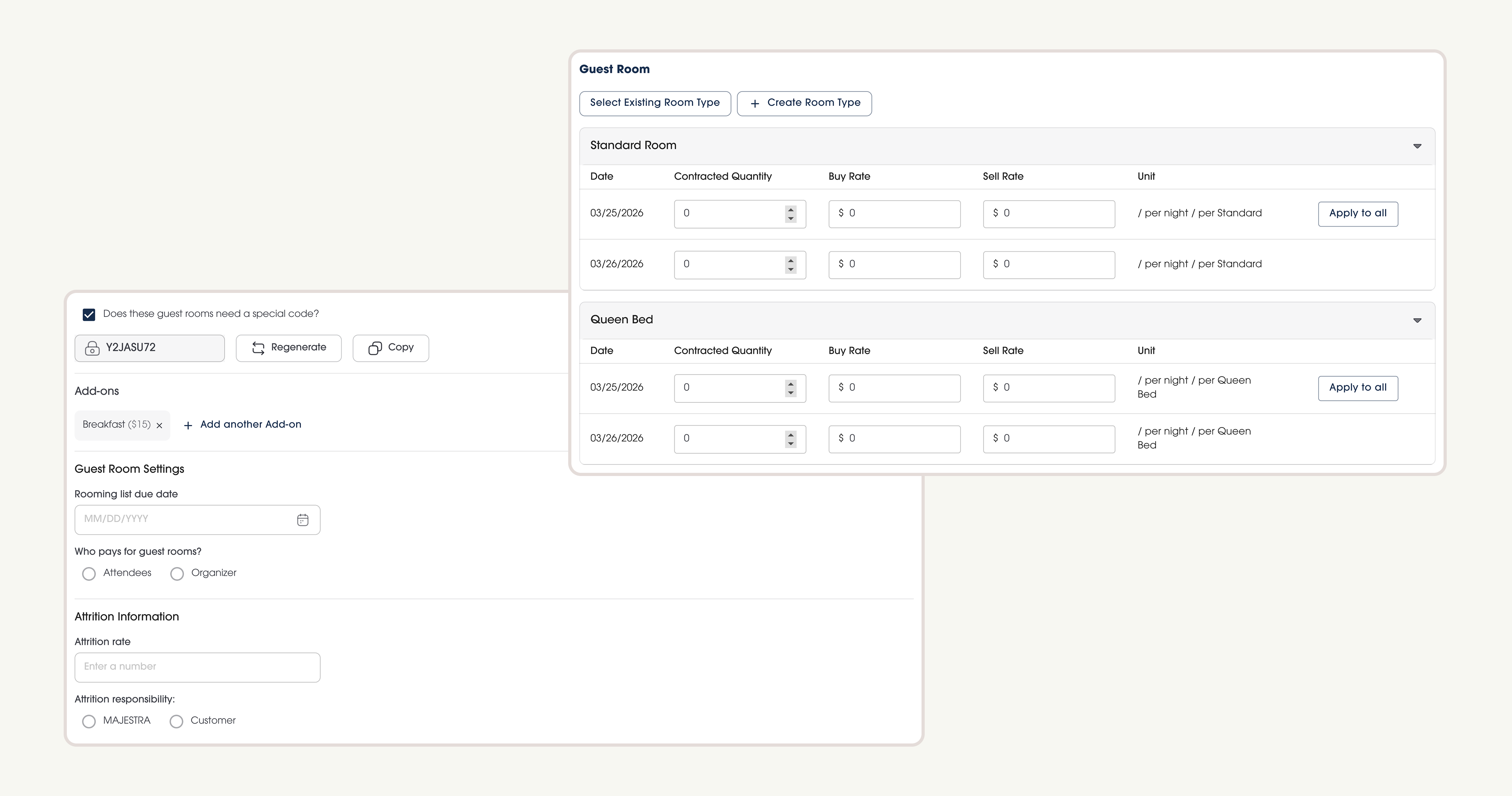This screenshot has height=796, width=1512.
Task: Click the plus icon in Create Room Type
Action: coord(755,104)
